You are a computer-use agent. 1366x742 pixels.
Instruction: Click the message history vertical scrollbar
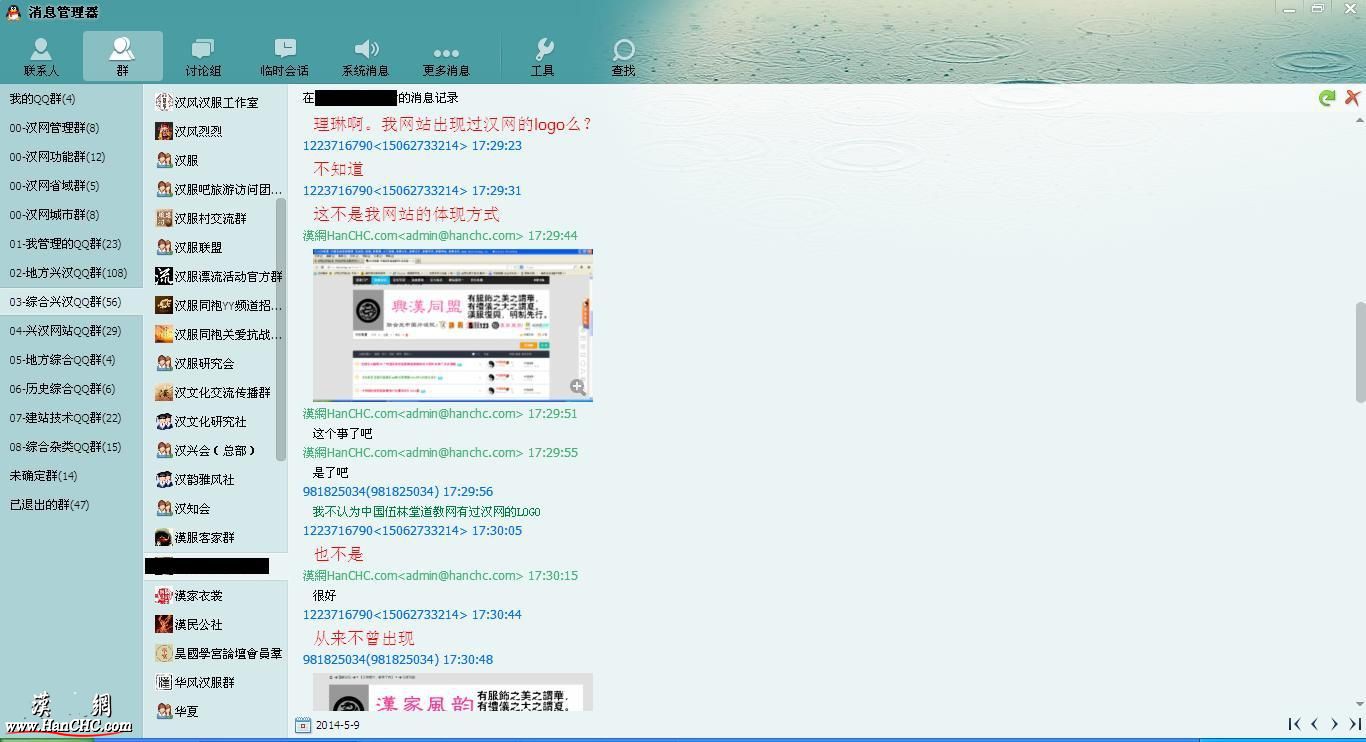pyautogui.click(x=1360, y=350)
